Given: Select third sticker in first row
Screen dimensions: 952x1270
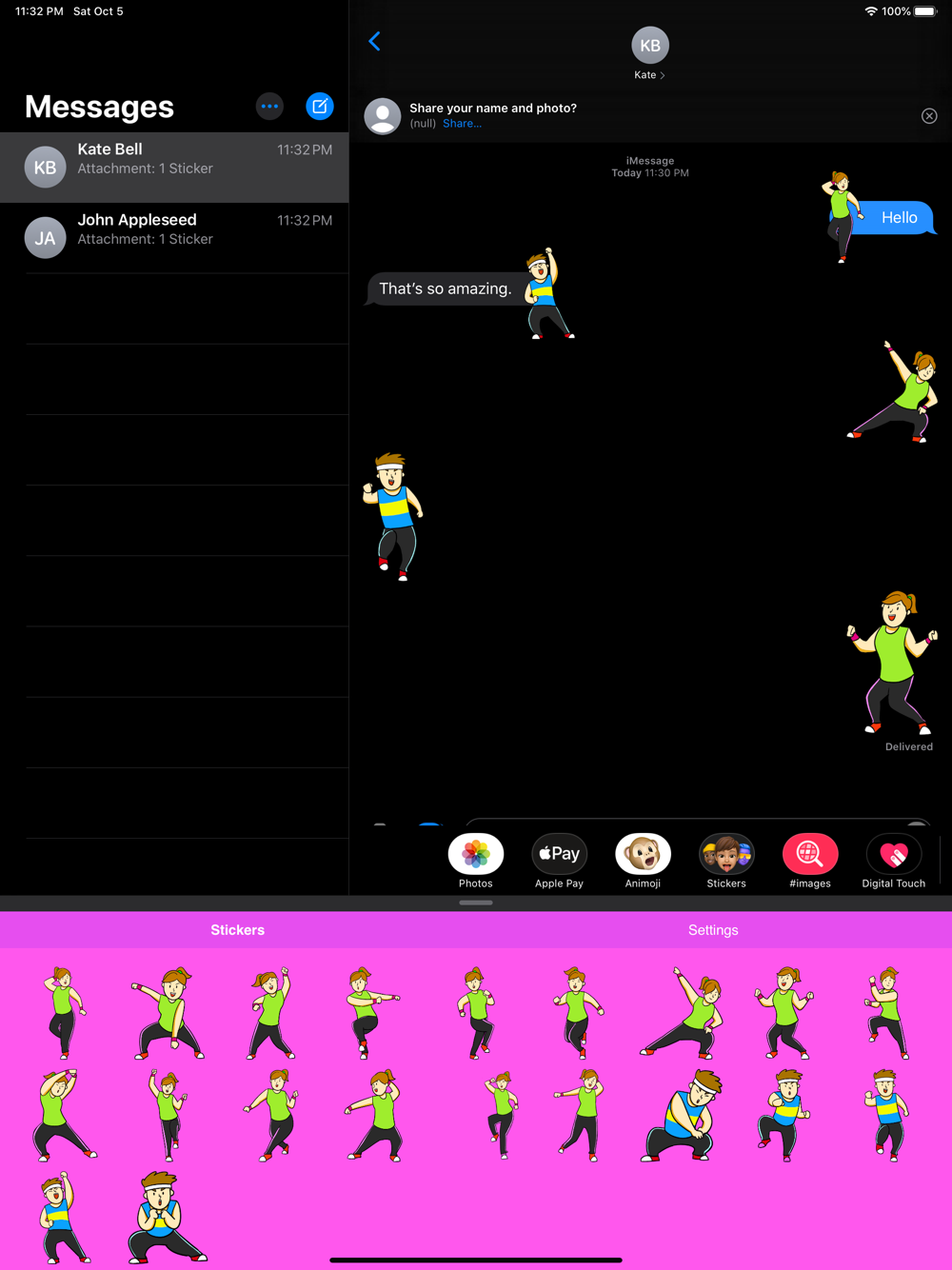Looking at the screenshot, I should pyautogui.click(x=271, y=1013).
